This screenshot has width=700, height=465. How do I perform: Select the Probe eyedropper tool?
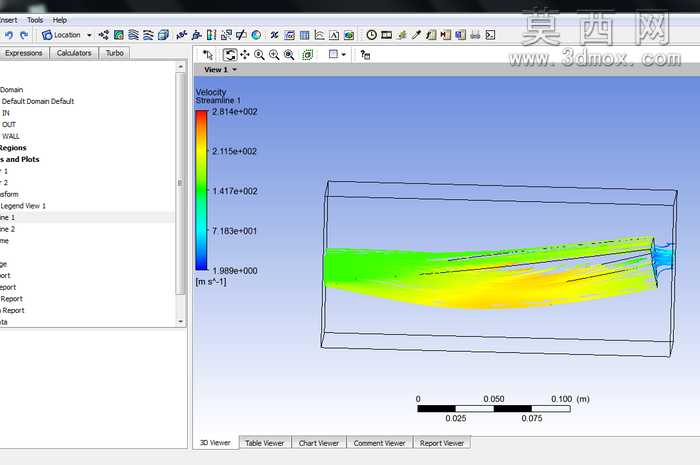tap(416, 35)
